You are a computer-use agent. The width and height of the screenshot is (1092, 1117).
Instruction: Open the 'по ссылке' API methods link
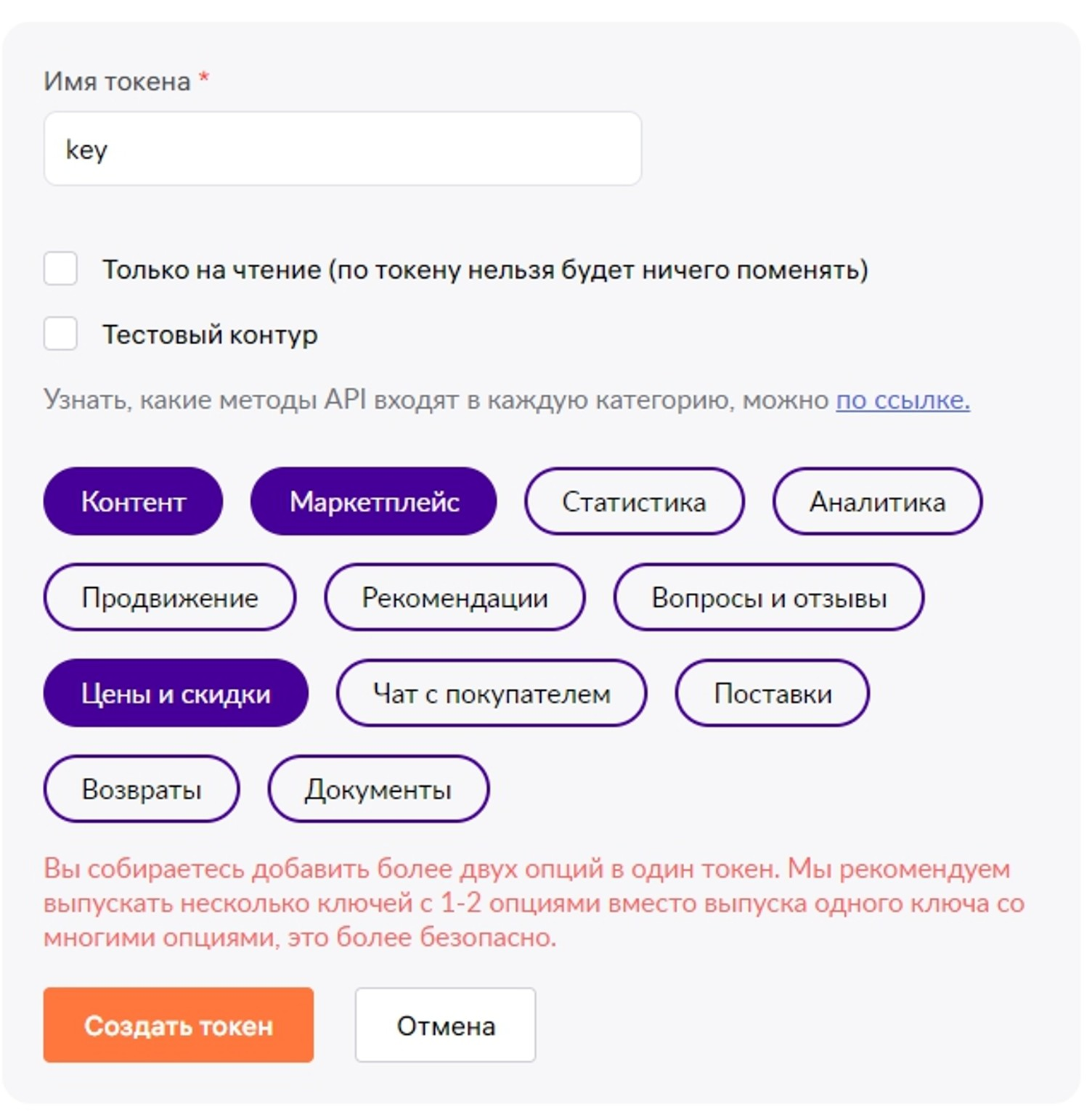tap(902, 400)
